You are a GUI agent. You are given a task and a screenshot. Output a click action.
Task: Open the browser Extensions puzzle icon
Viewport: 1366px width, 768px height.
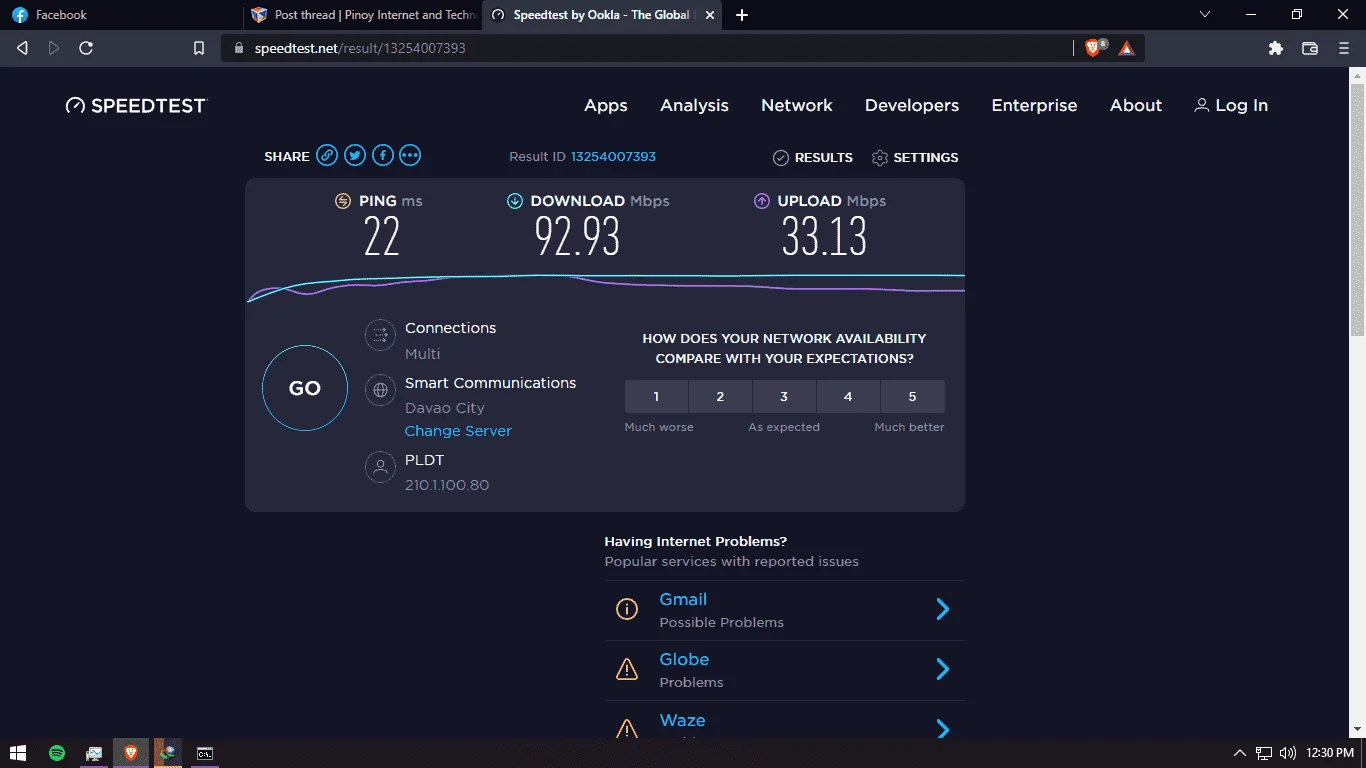coord(1276,48)
